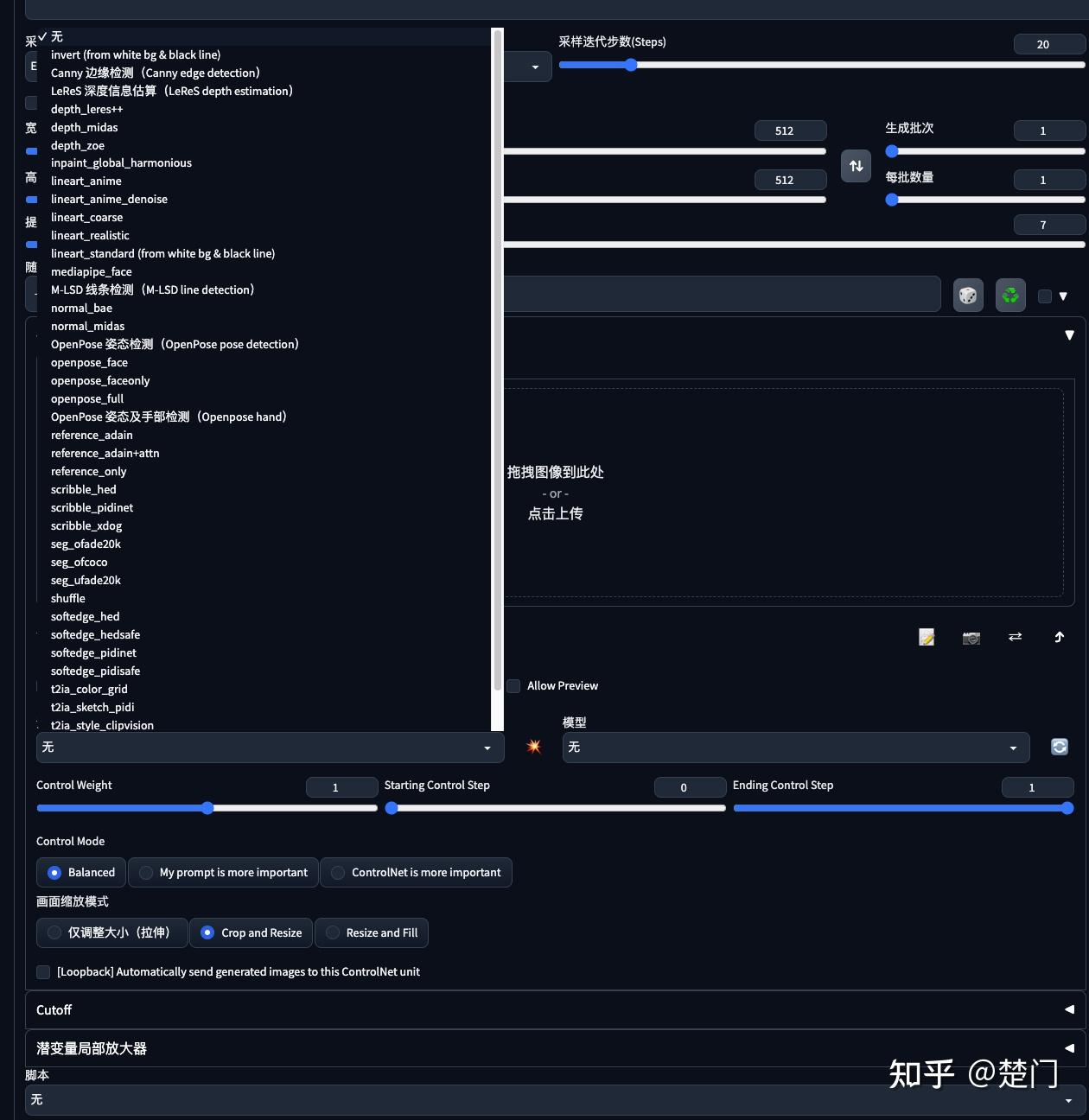Click the dice icon to randomize seed

pos(968,295)
